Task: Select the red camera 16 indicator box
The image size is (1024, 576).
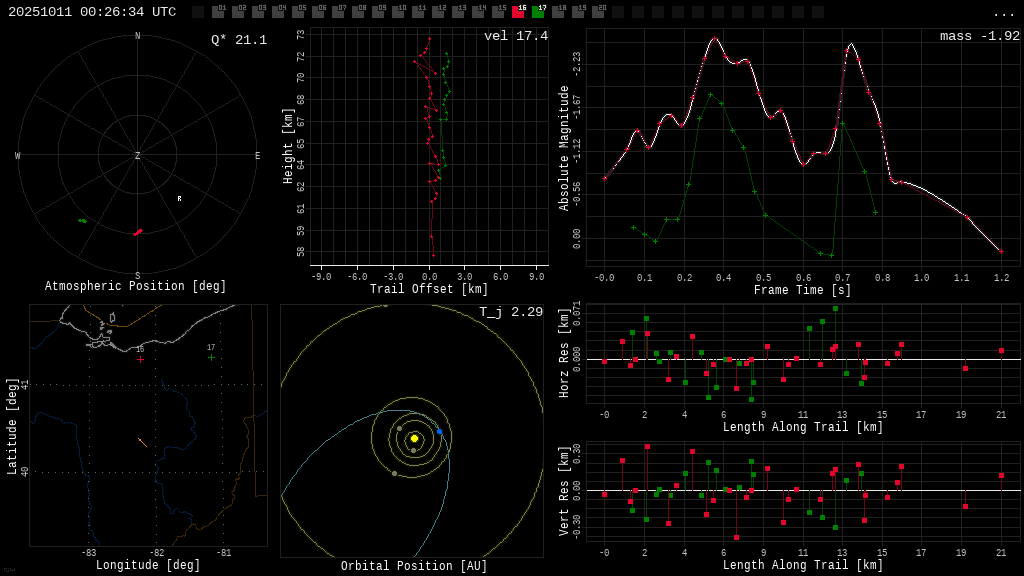Action: coord(518,12)
